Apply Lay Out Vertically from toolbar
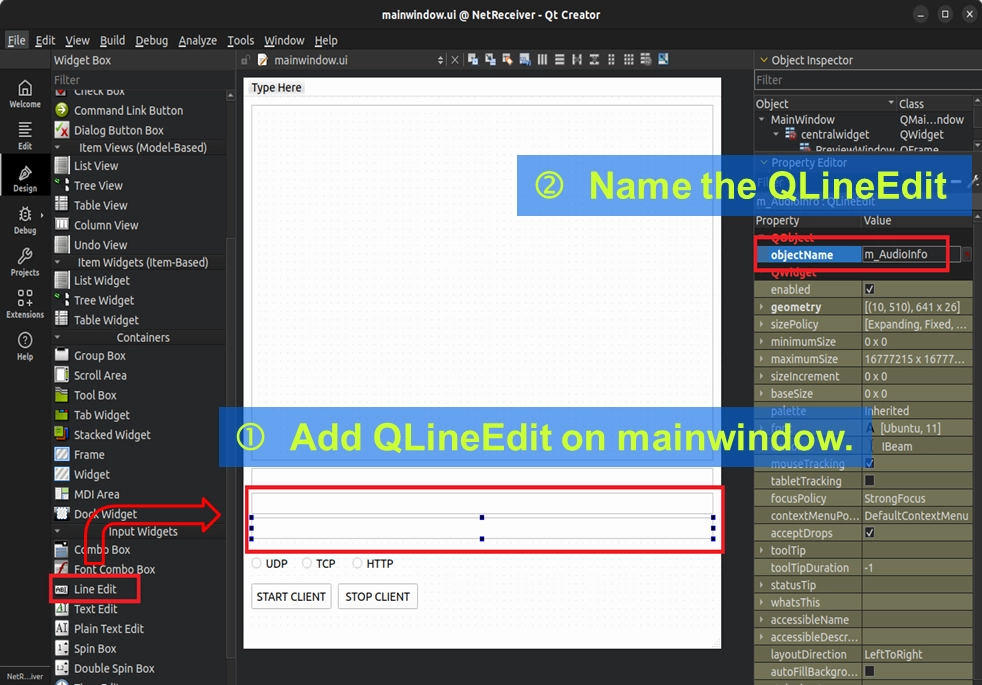Screen dimensions: 982x685 559,59
